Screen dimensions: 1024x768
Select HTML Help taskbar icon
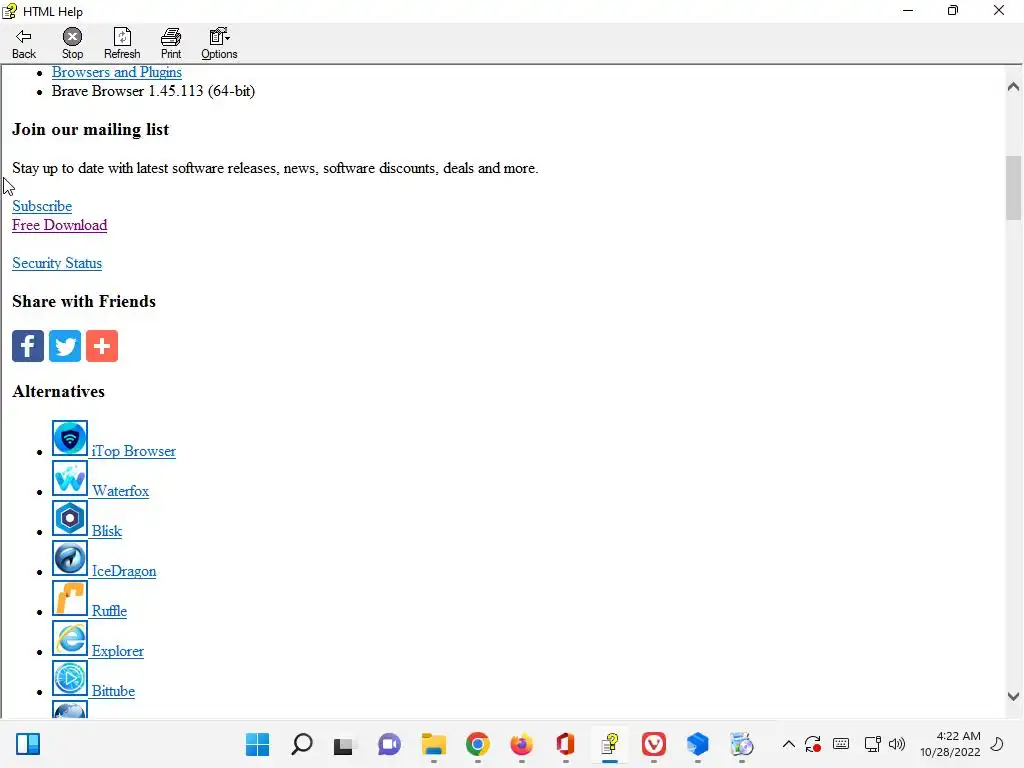pyautogui.click(x=609, y=744)
